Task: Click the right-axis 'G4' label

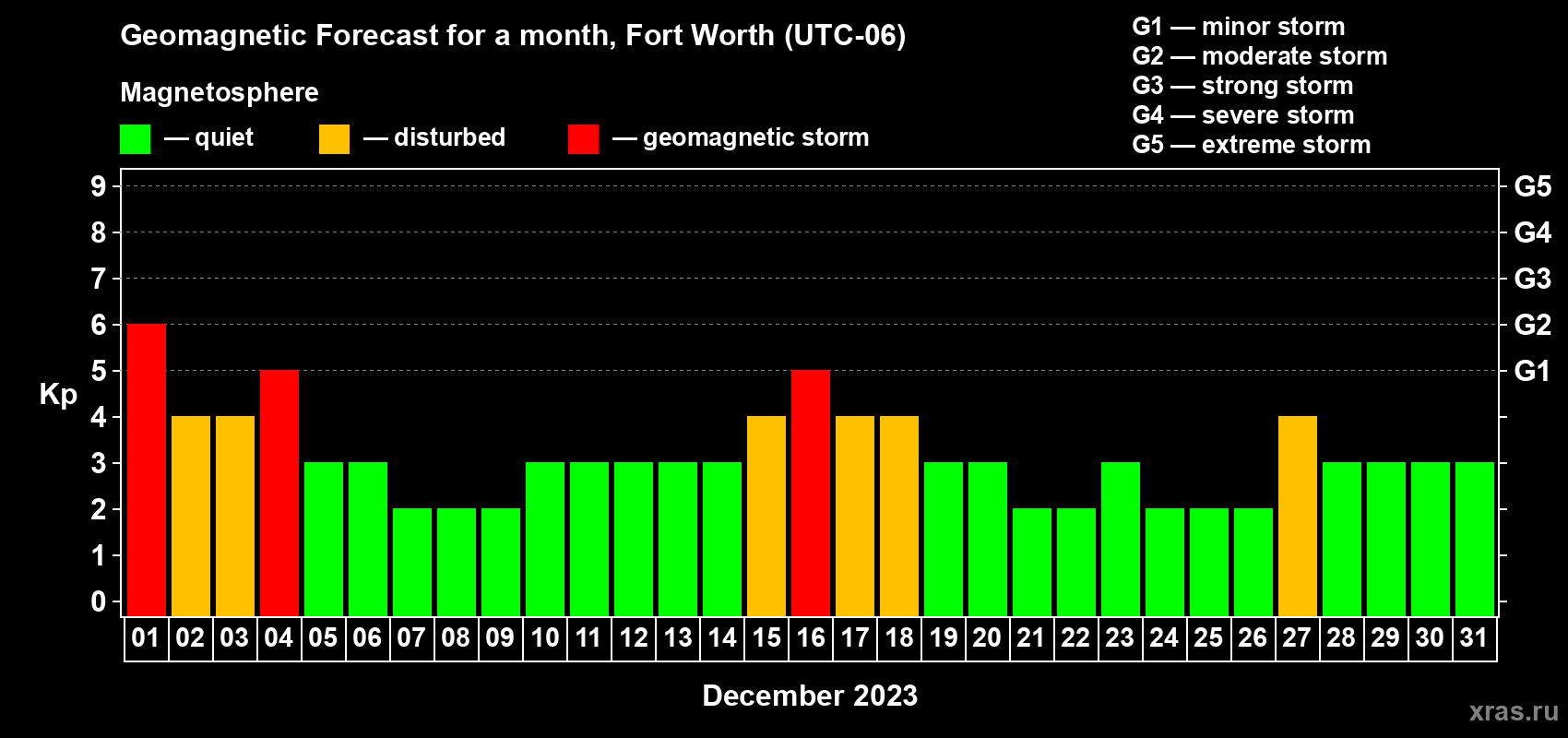Action: tap(1533, 232)
